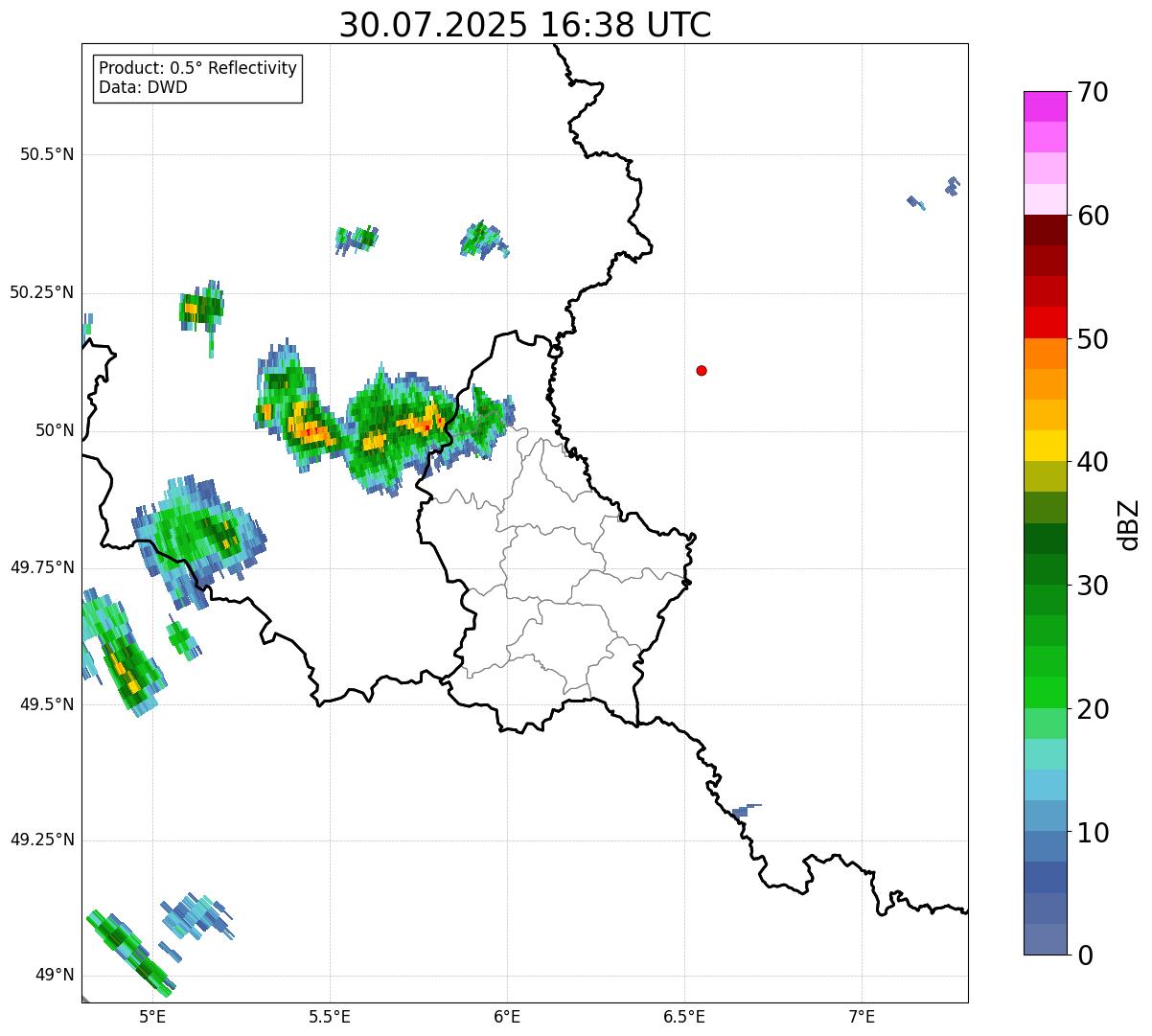The width and height of the screenshot is (1152, 1036).
Task: Click the title 30.07.2025 16:38 UTC
Action: [525, 25]
